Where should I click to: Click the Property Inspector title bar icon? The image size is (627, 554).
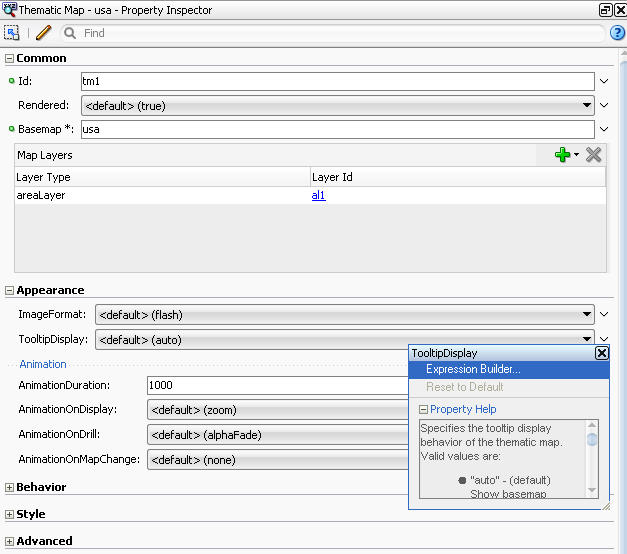[x=9, y=9]
